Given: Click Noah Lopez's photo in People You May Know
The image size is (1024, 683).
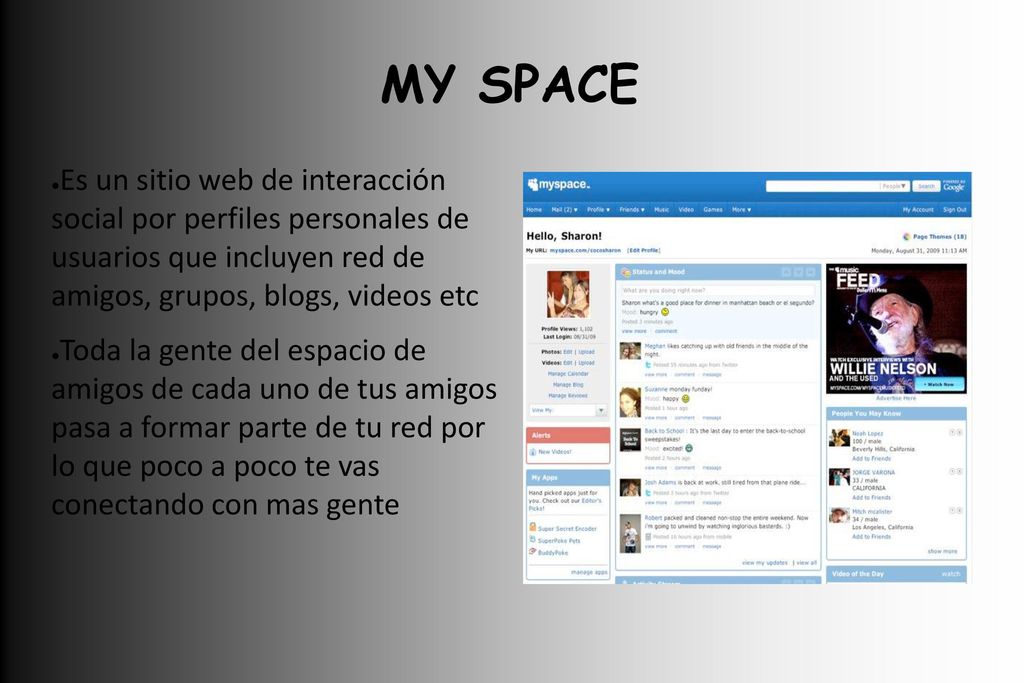Looking at the screenshot, I should (839, 438).
